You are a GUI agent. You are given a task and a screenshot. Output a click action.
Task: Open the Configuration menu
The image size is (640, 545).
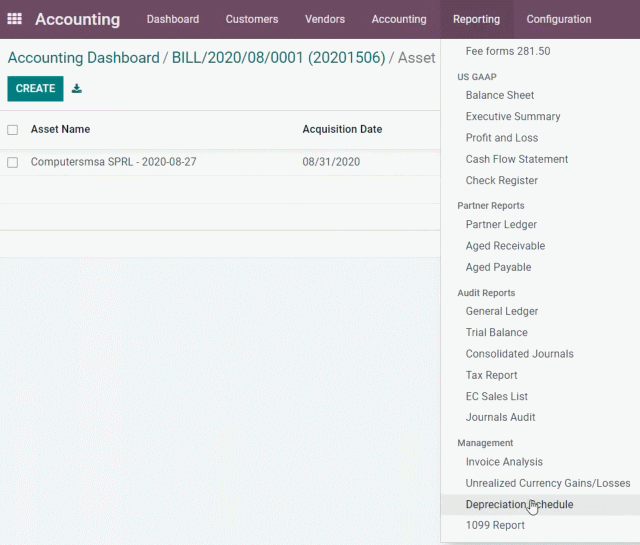point(559,19)
